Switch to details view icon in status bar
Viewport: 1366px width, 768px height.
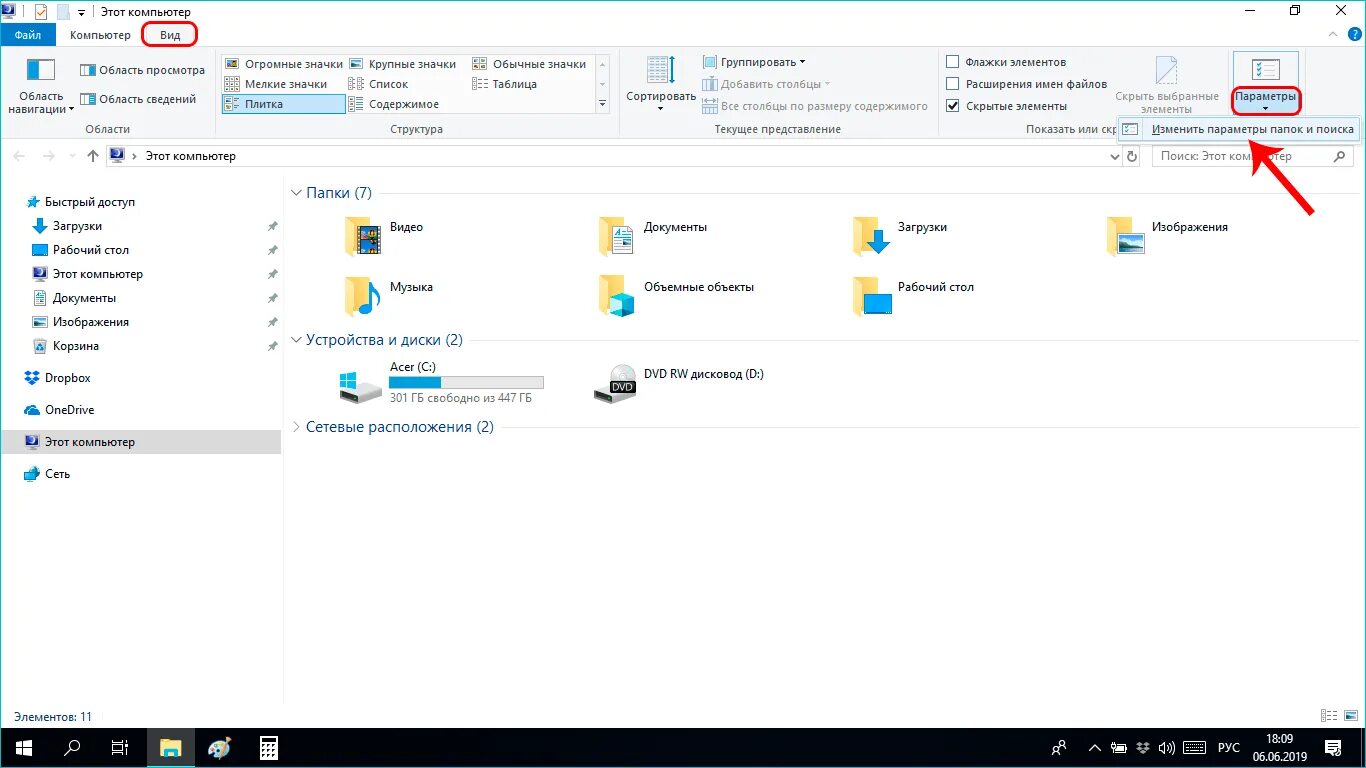[1328, 716]
